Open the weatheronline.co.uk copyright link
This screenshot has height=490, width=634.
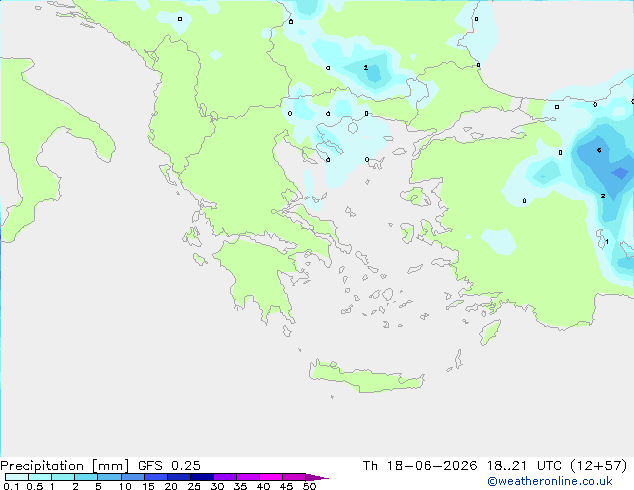550,481
